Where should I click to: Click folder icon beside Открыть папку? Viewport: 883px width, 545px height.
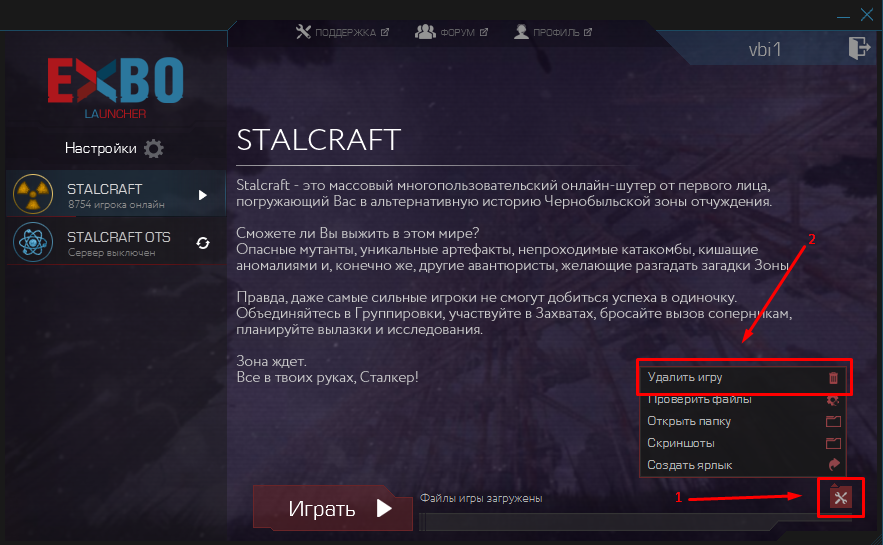click(833, 421)
